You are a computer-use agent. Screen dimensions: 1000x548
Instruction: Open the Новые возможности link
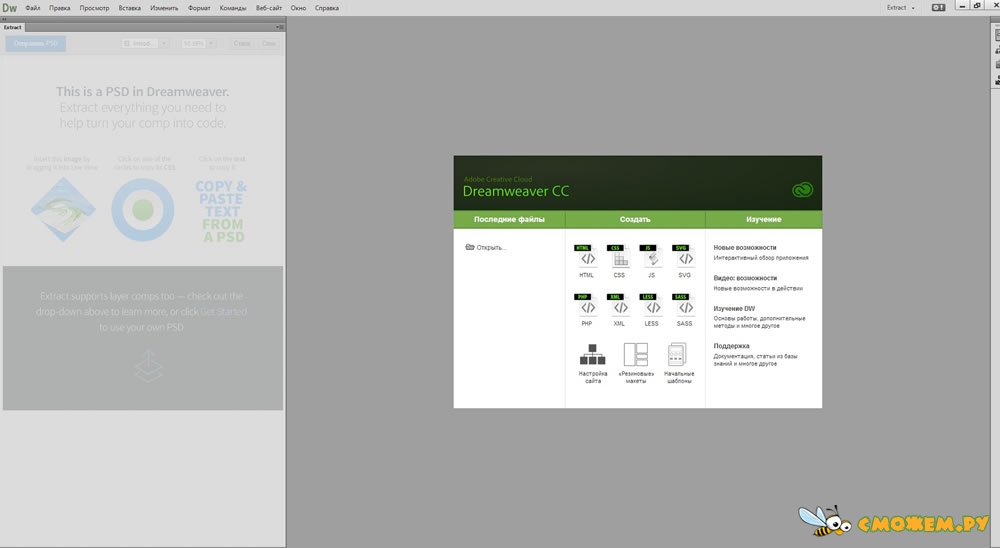745,248
